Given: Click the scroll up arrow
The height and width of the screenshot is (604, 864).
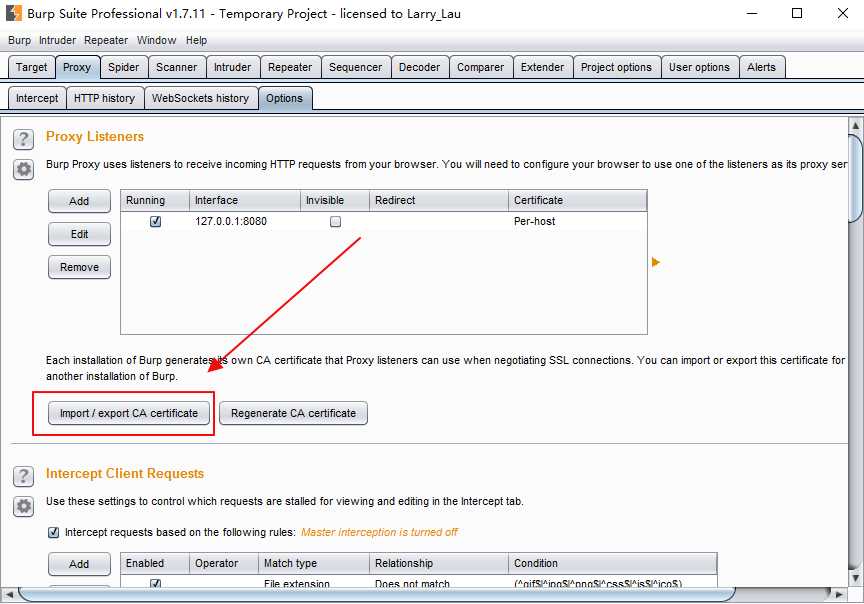Looking at the screenshot, I should (856, 125).
